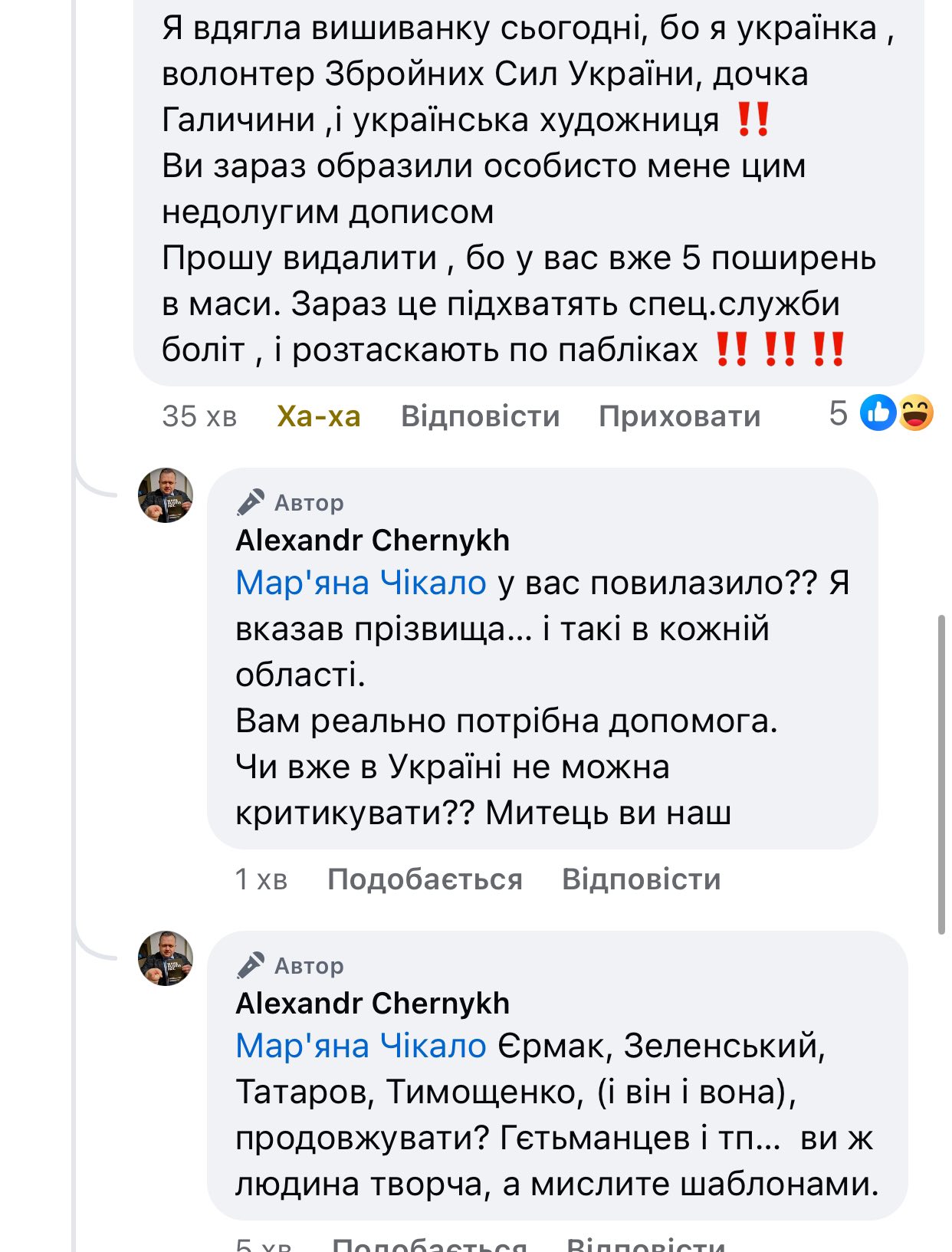Reply to the bottom comment about шаблонами
Screen dimensions: 952x1252
(x=645, y=1244)
